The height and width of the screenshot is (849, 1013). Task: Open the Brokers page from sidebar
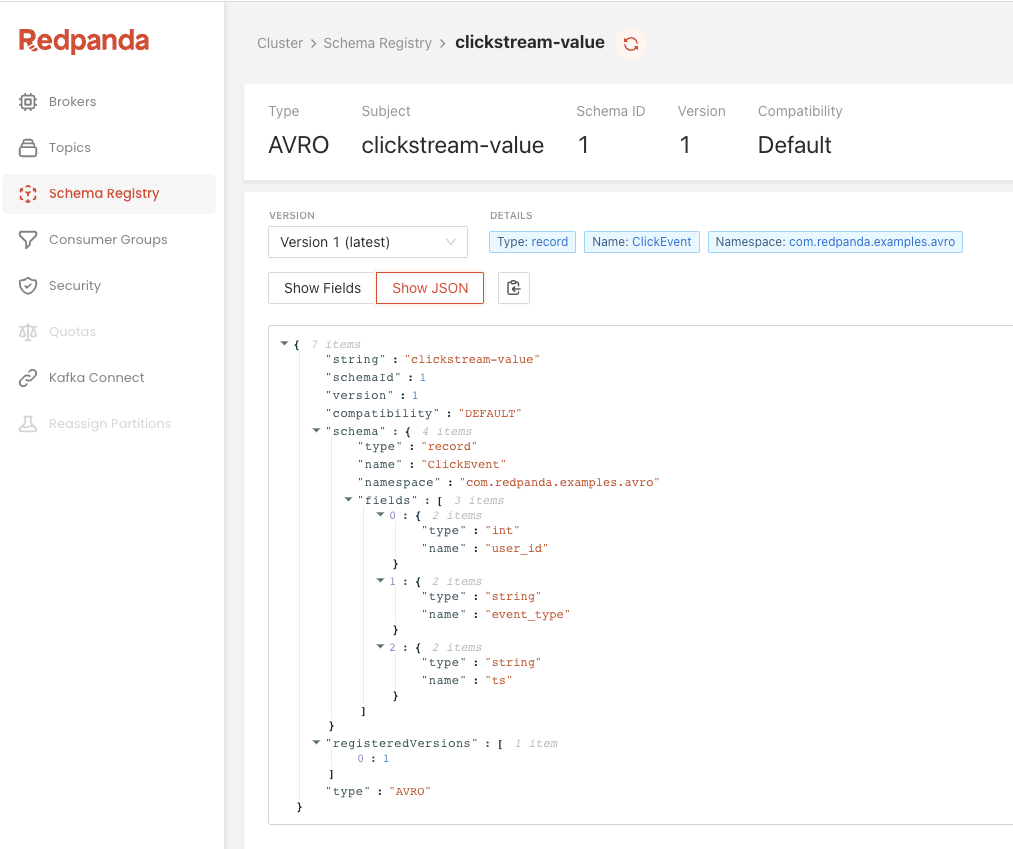click(70, 101)
